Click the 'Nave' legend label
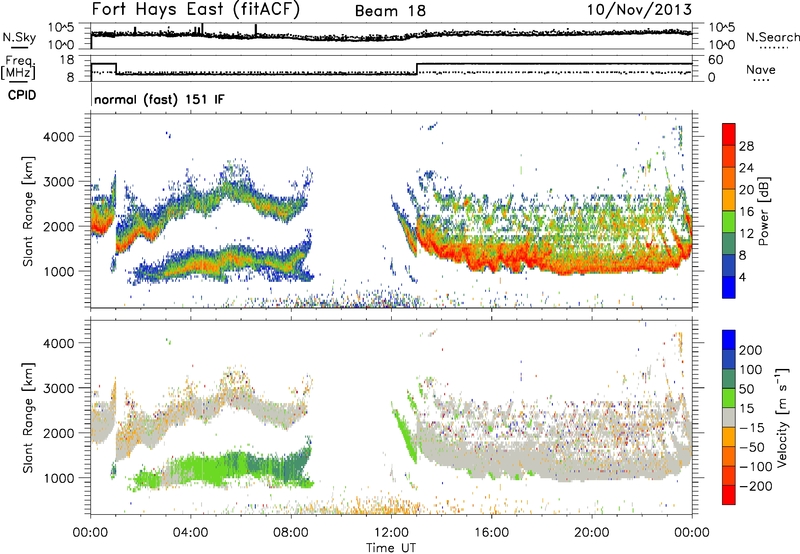The width and height of the screenshot is (800, 554). [x=761, y=69]
